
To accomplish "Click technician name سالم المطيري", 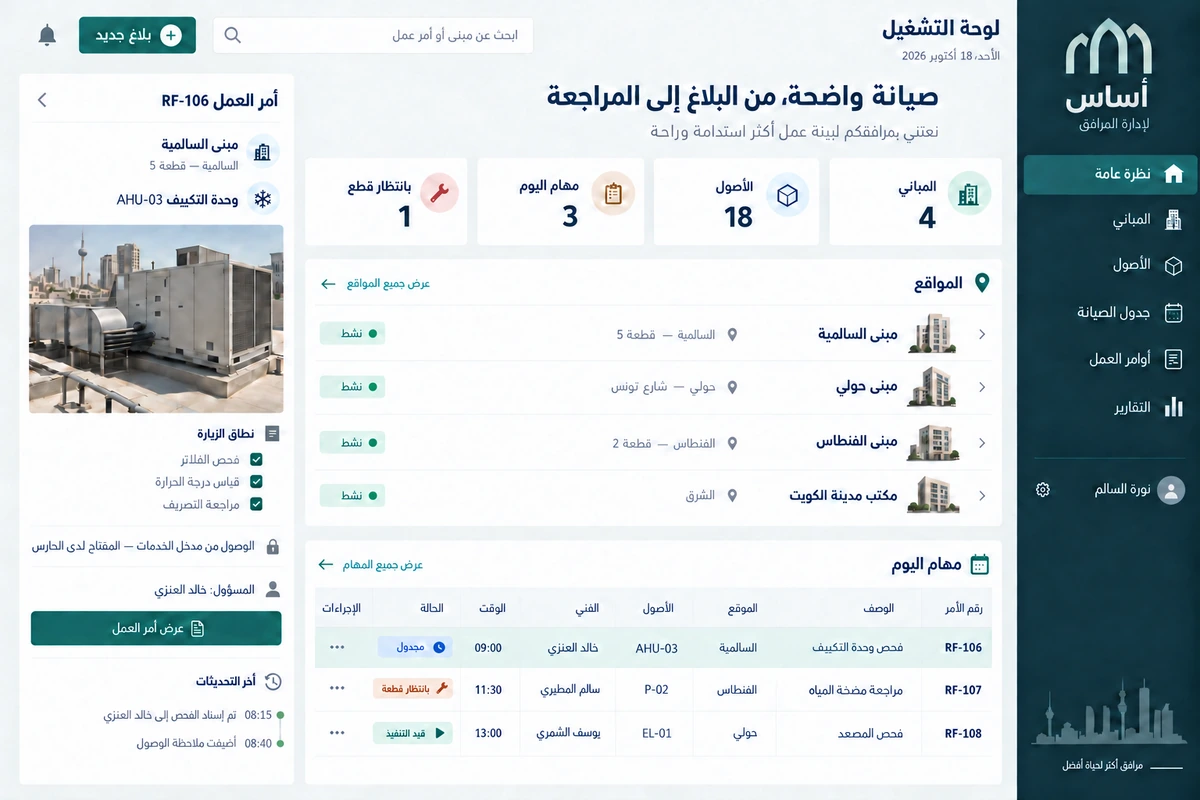I will tap(569, 690).
